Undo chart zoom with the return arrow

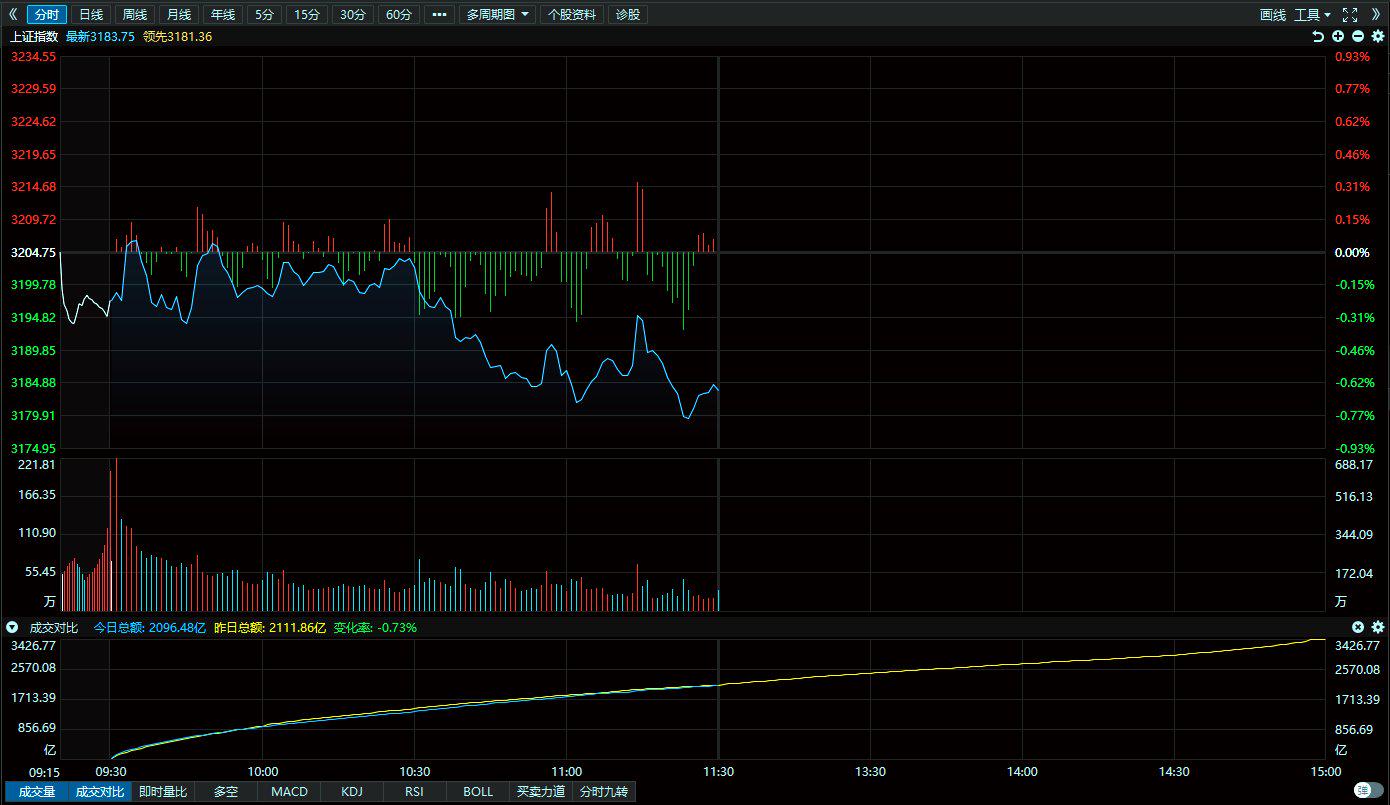(x=1318, y=36)
